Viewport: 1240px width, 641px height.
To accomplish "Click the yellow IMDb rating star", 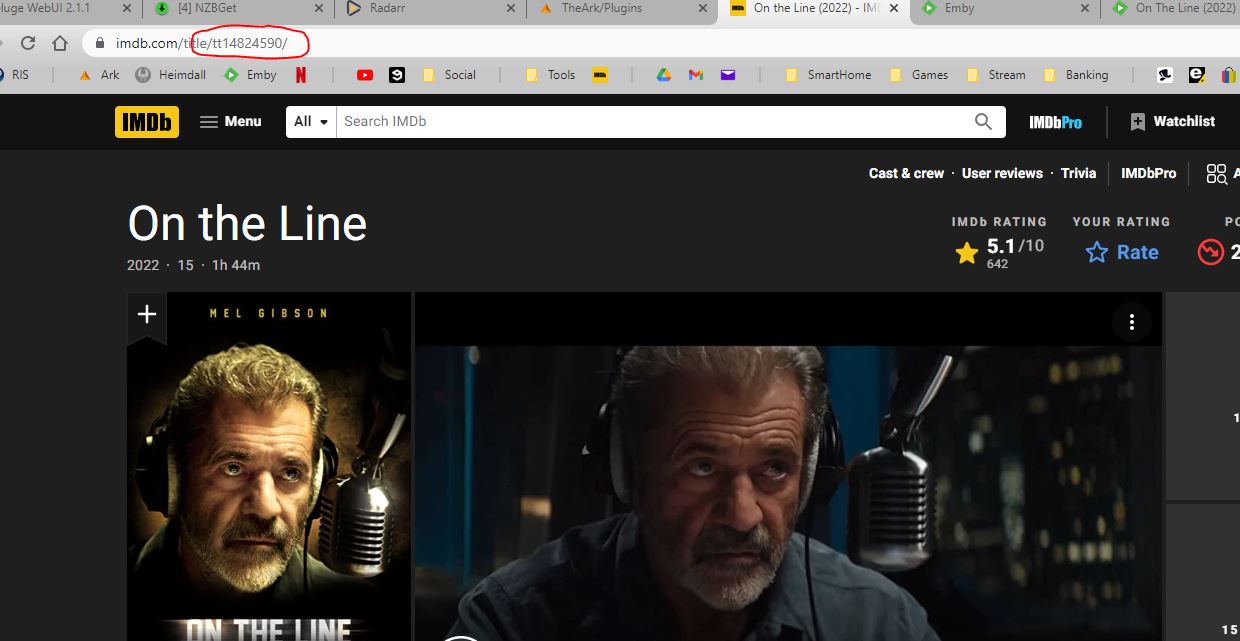I will pos(967,253).
